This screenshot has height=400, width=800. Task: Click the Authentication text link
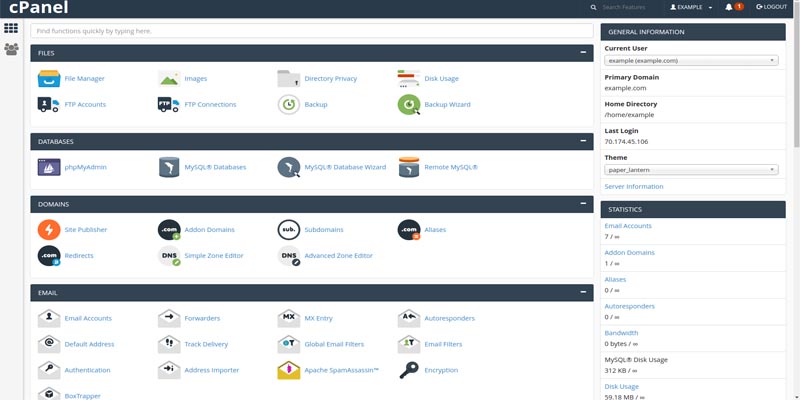coord(87,370)
